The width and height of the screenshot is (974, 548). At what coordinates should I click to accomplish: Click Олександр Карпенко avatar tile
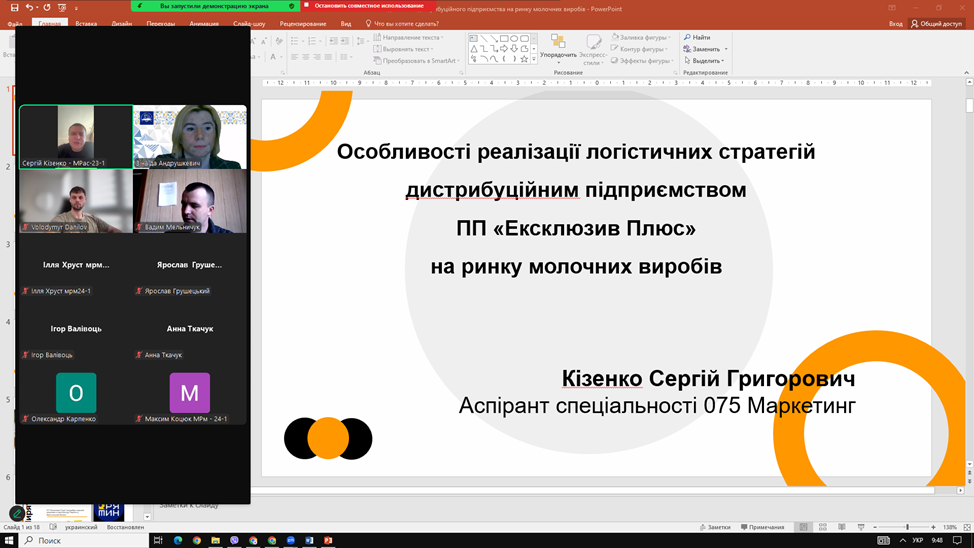coord(76,393)
